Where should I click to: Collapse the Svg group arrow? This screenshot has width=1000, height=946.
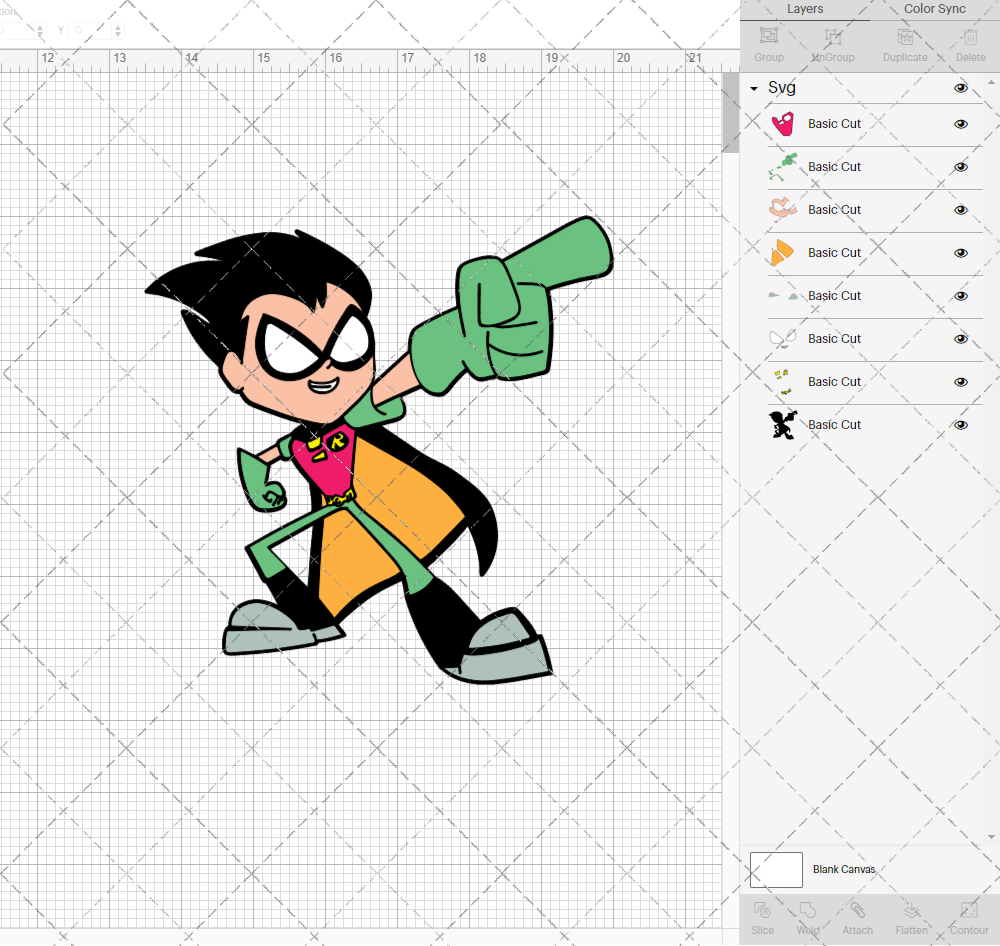754,89
